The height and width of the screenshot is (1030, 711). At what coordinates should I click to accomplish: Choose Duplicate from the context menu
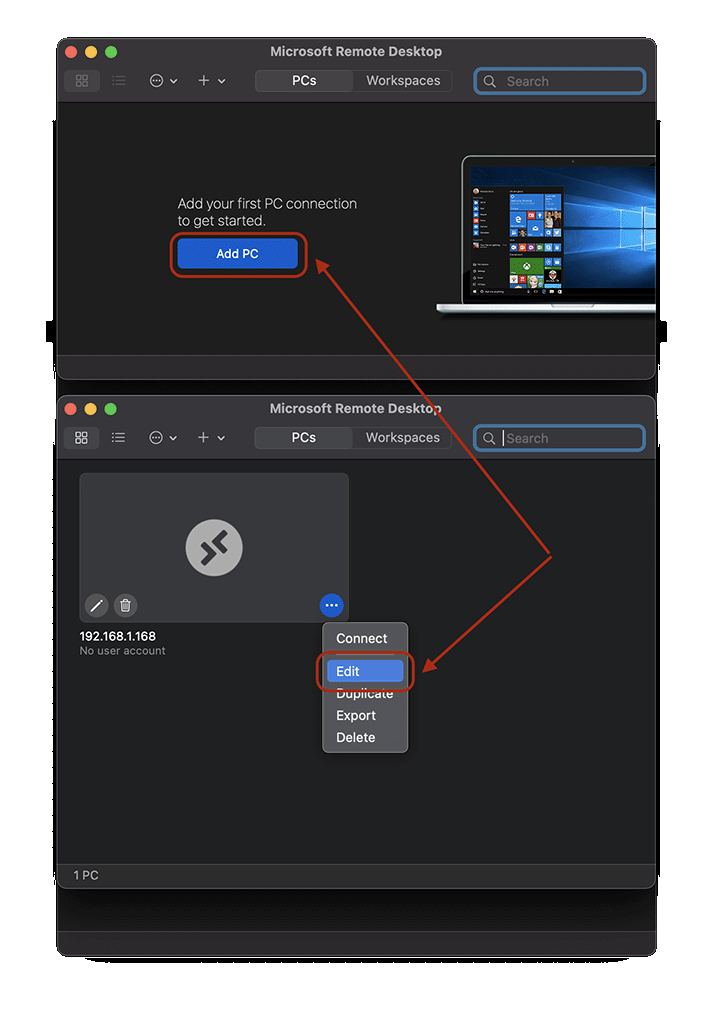click(365, 694)
